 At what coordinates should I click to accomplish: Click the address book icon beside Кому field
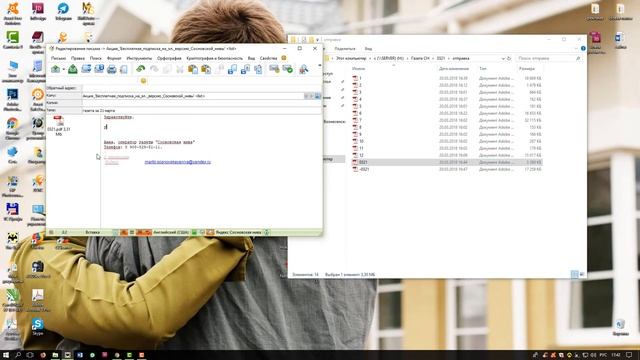point(318,96)
